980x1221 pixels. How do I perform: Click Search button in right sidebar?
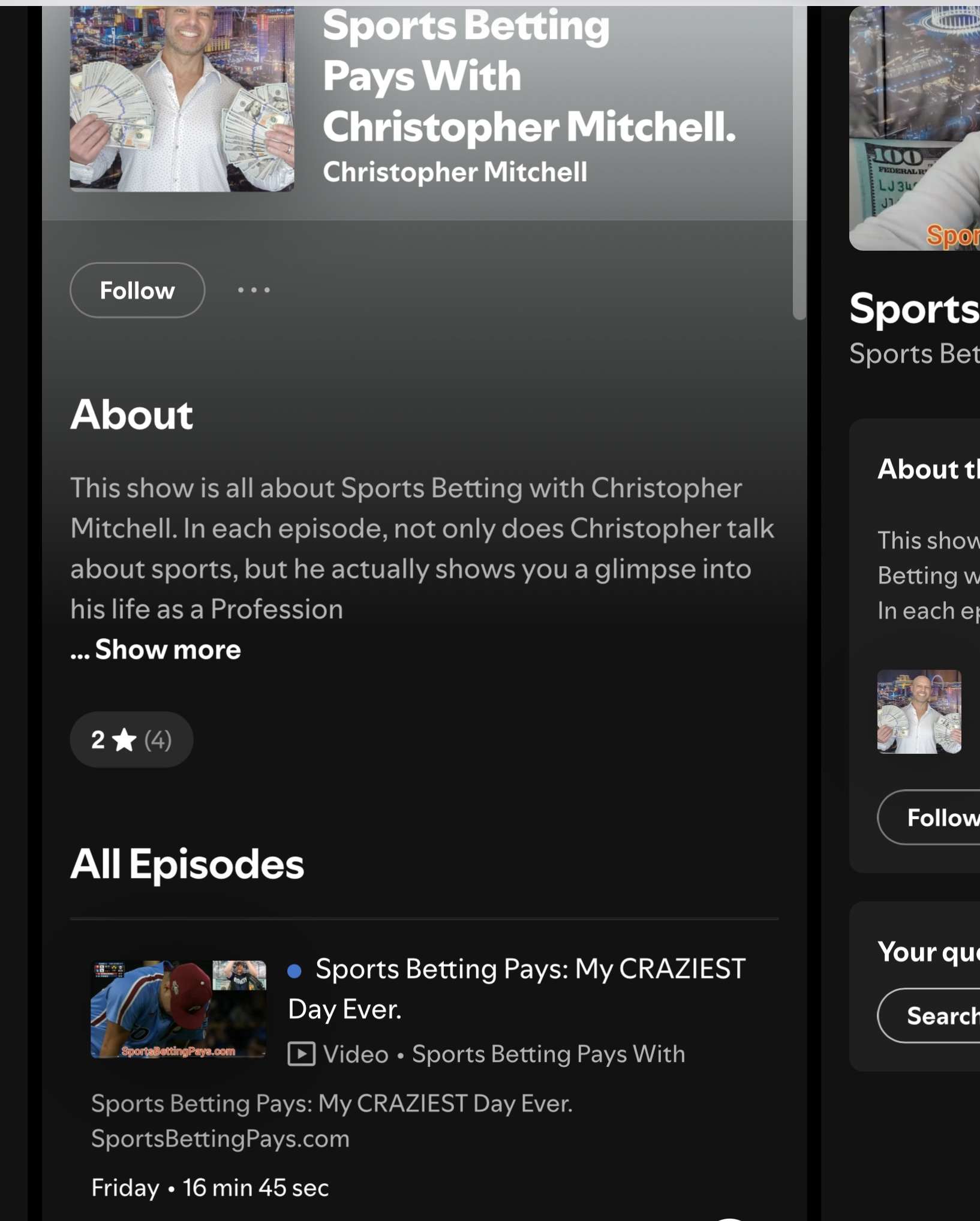pos(942,1015)
